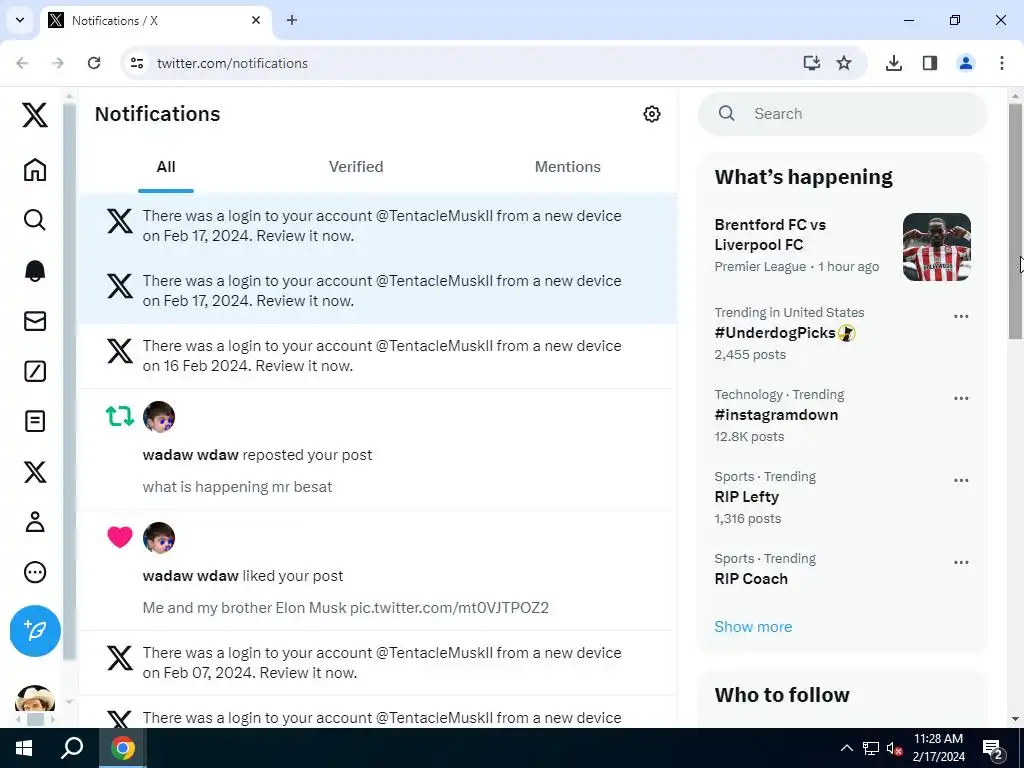Open the Messages envelope icon
1024x768 pixels.
click(35, 321)
